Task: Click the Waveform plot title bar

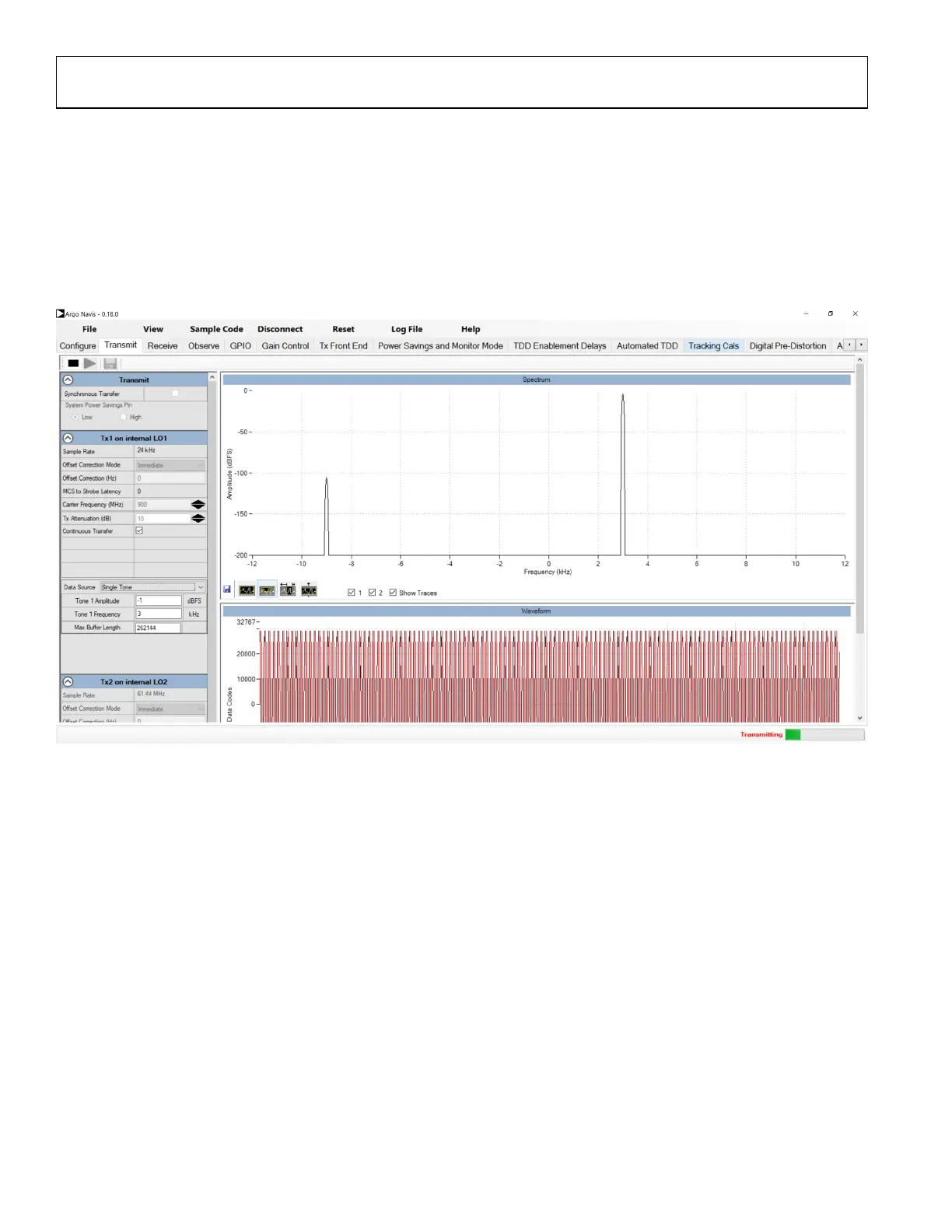Action: (537, 611)
